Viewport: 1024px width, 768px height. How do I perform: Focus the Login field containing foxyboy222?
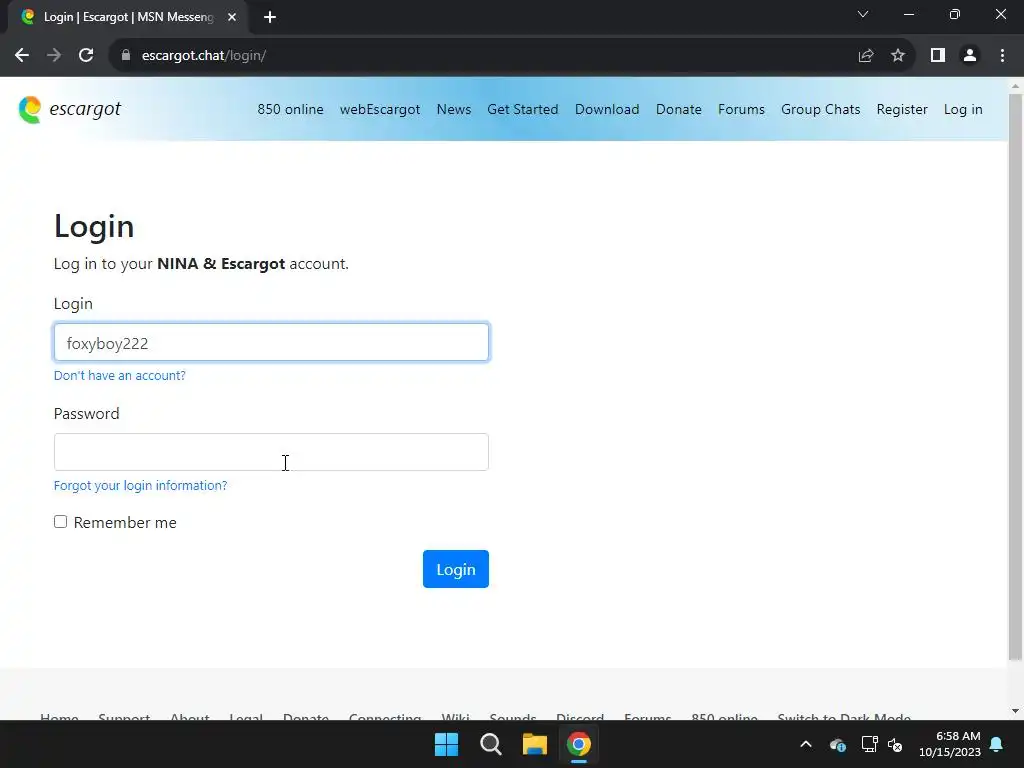point(271,342)
